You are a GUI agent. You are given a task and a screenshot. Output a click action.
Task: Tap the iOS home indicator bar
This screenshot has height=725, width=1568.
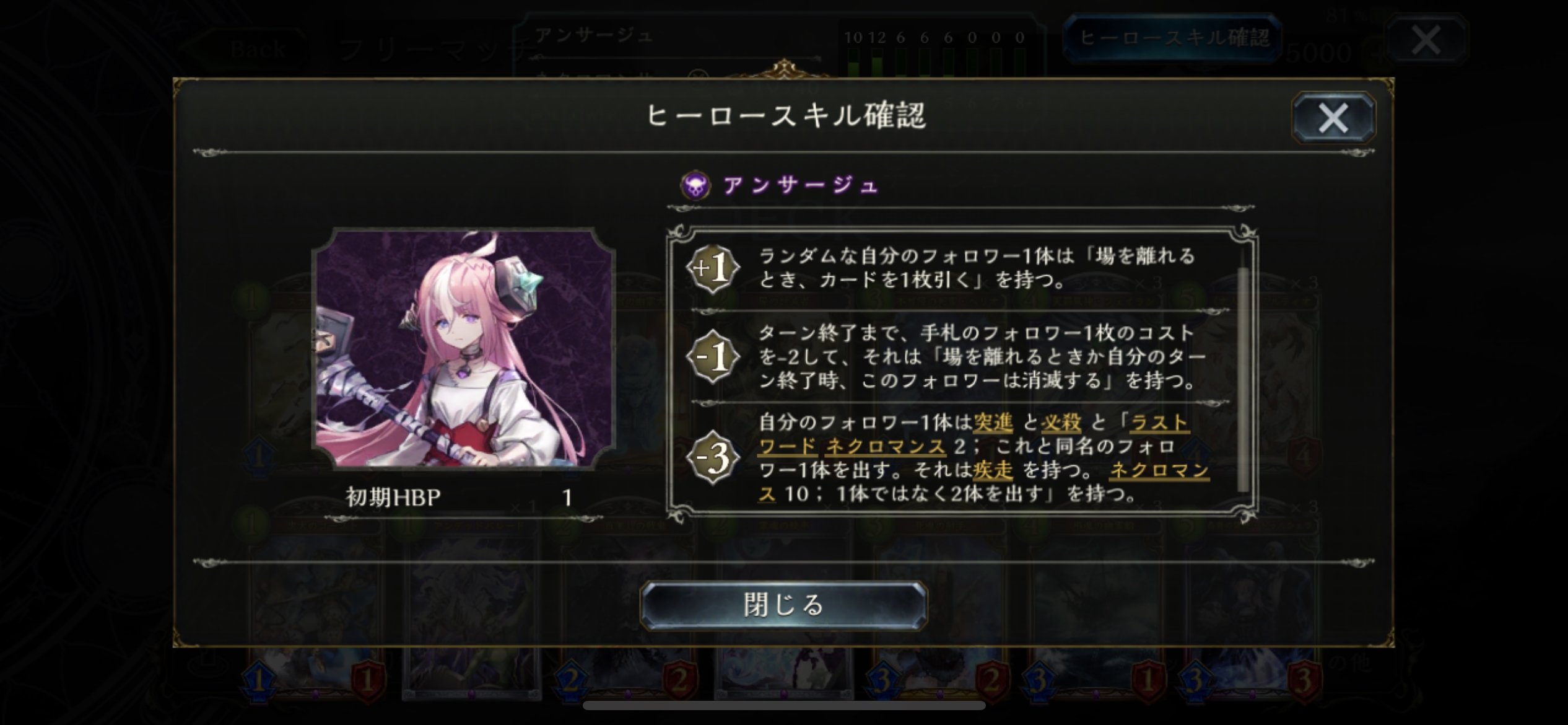(784, 705)
